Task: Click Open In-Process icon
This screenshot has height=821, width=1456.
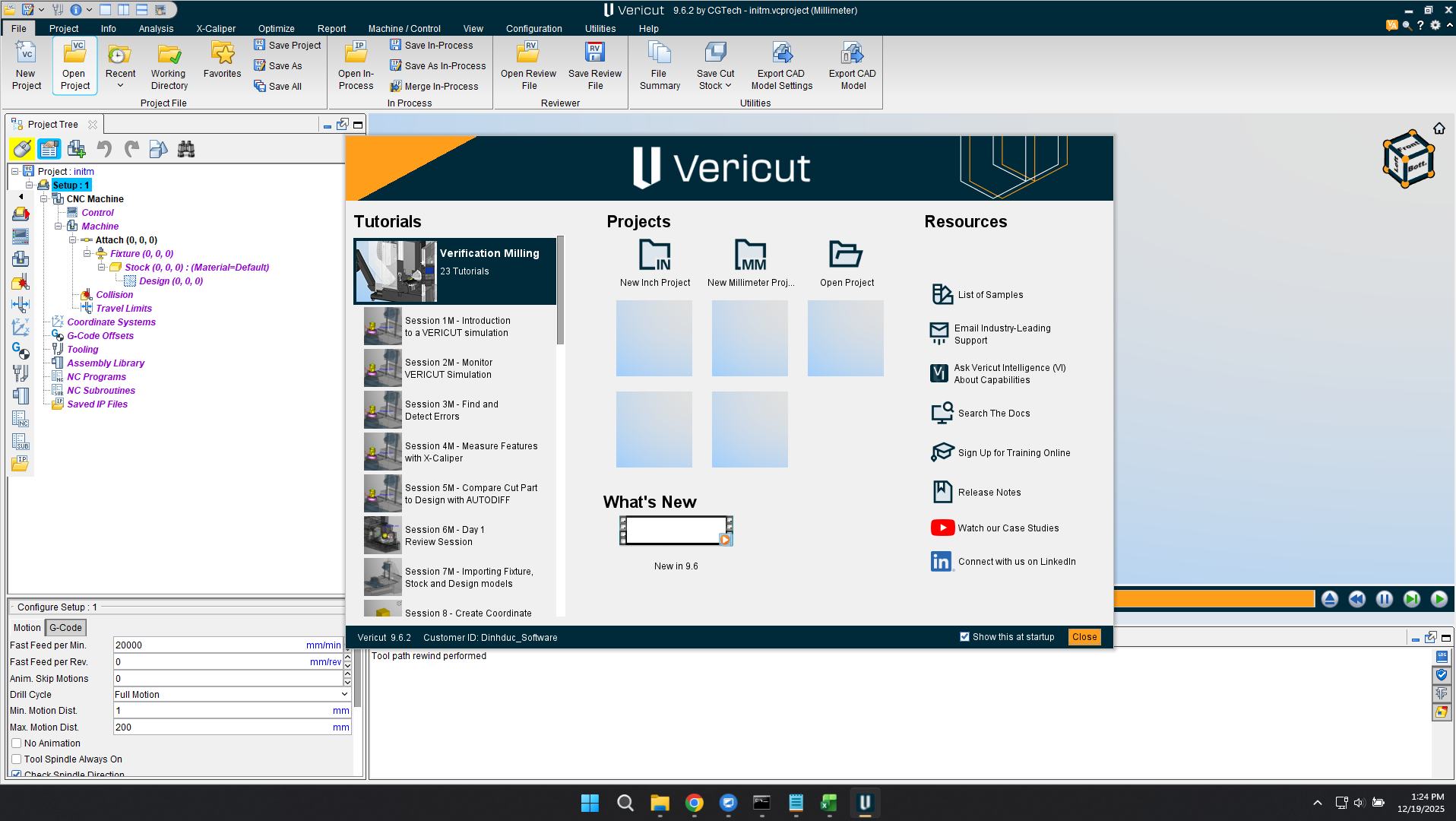Action: pyautogui.click(x=356, y=65)
